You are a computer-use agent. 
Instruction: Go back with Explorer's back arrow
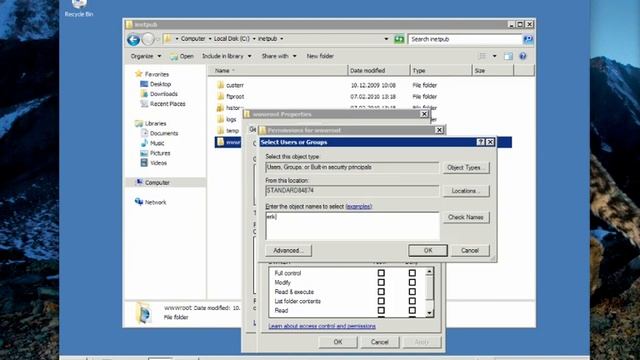133,39
